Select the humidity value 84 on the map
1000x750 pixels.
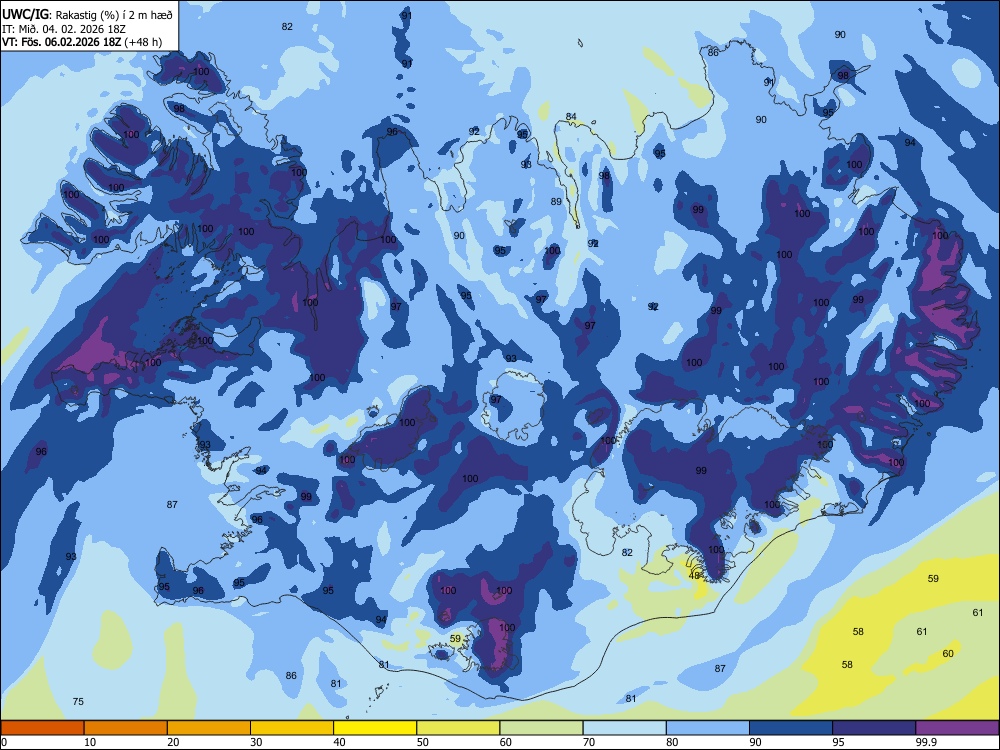point(571,117)
